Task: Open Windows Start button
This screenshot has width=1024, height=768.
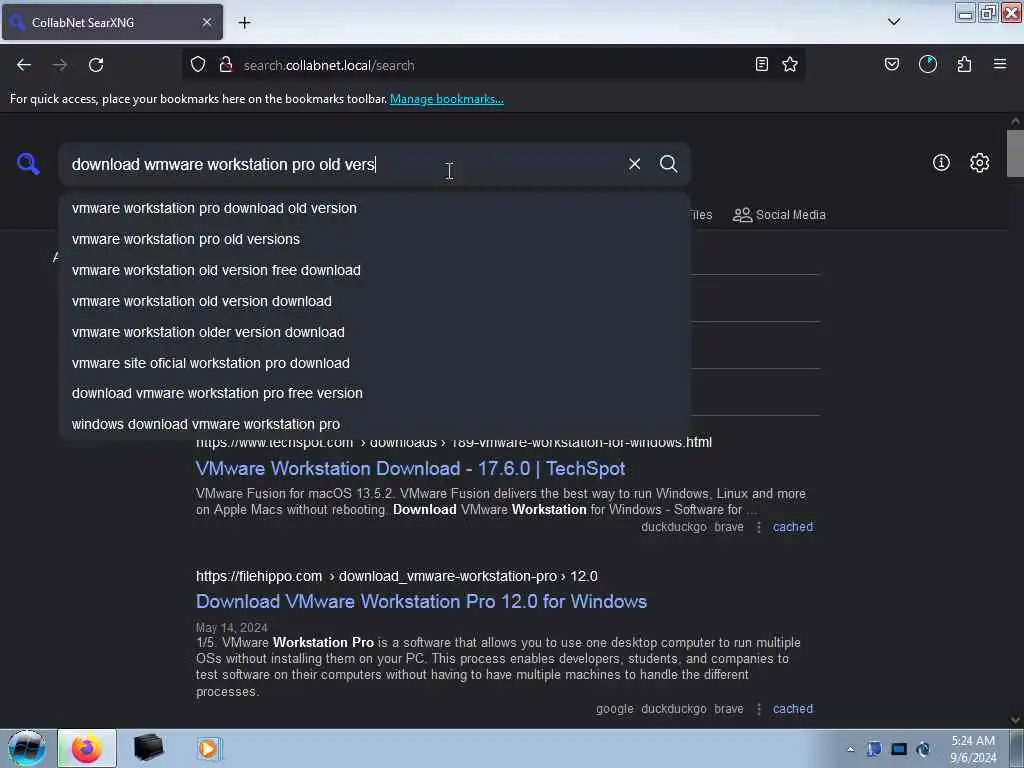Action: (27, 748)
